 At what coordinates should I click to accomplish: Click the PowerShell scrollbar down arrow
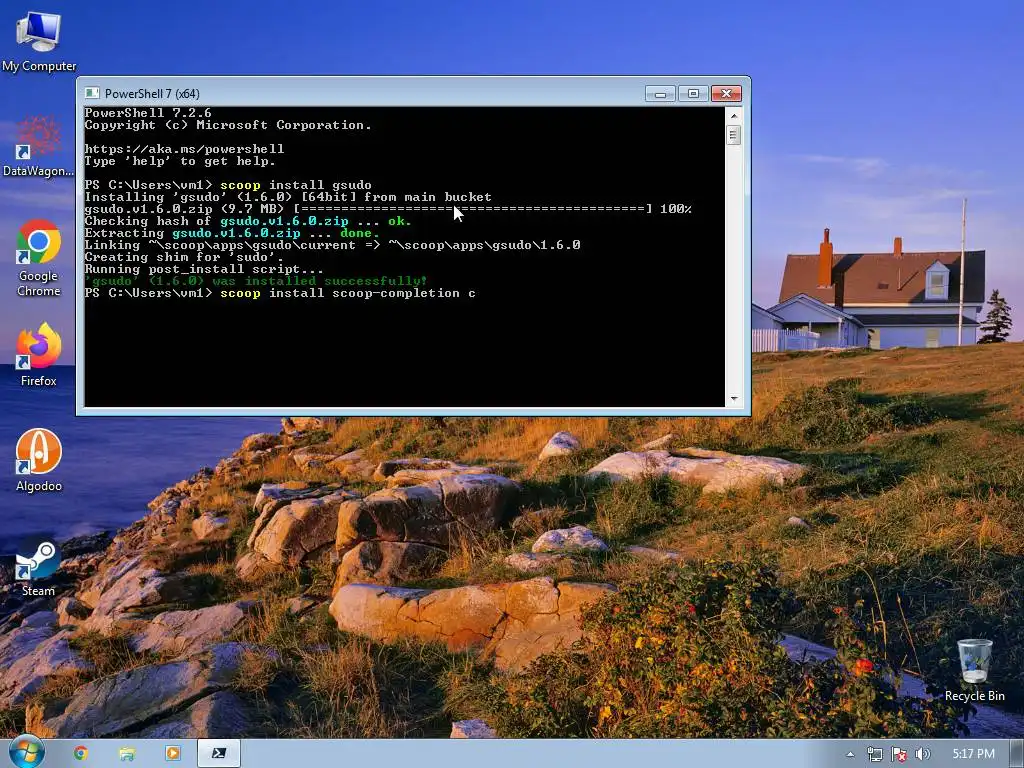pyautogui.click(x=733, y=398)
